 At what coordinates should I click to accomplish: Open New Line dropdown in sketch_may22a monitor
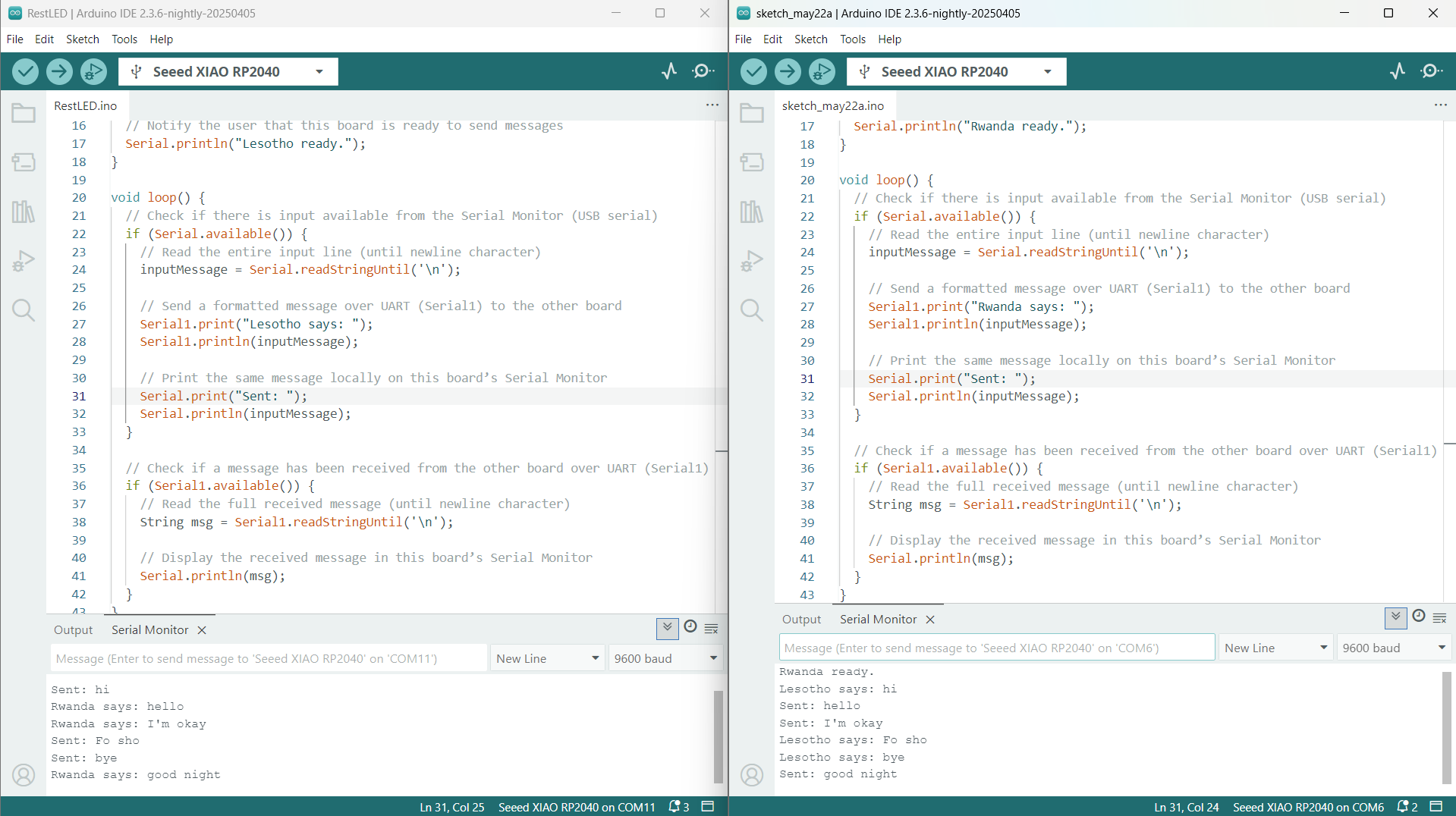point(1276,648)
